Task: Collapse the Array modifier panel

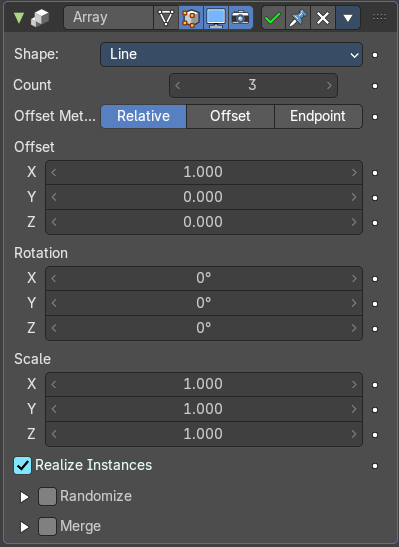Action: [19, 17]
